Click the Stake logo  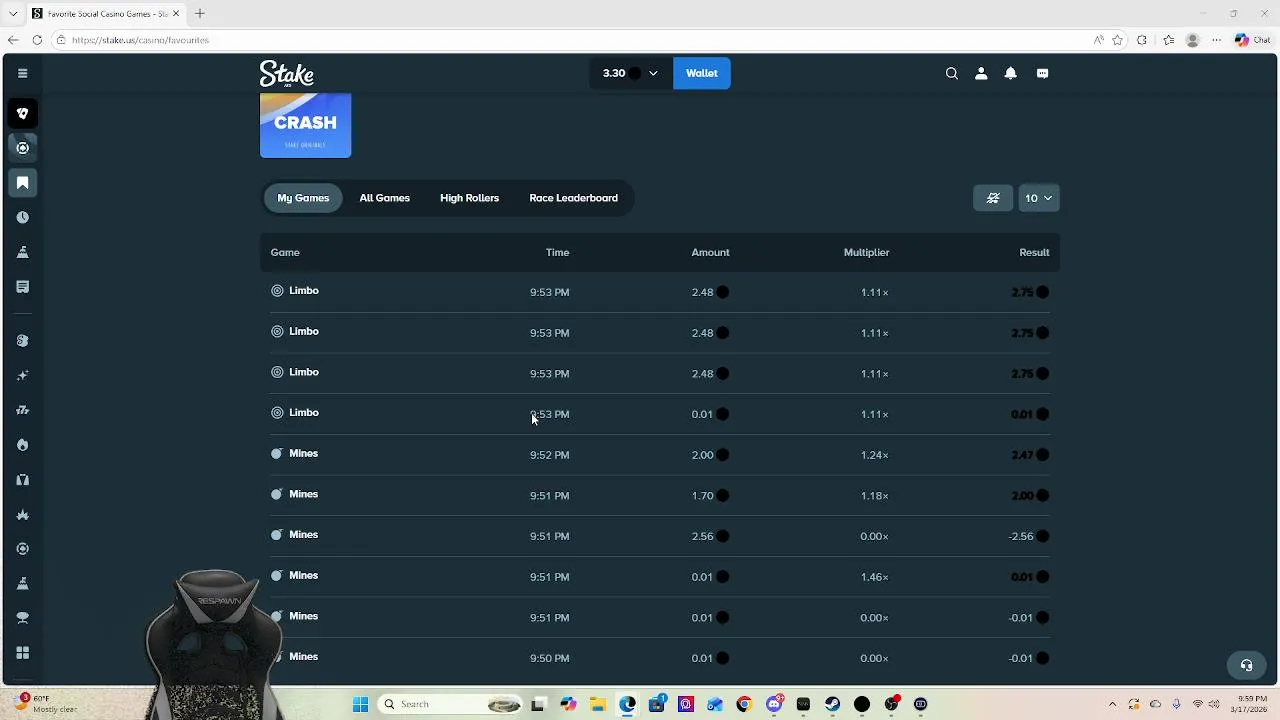click(x=287, y=74)
